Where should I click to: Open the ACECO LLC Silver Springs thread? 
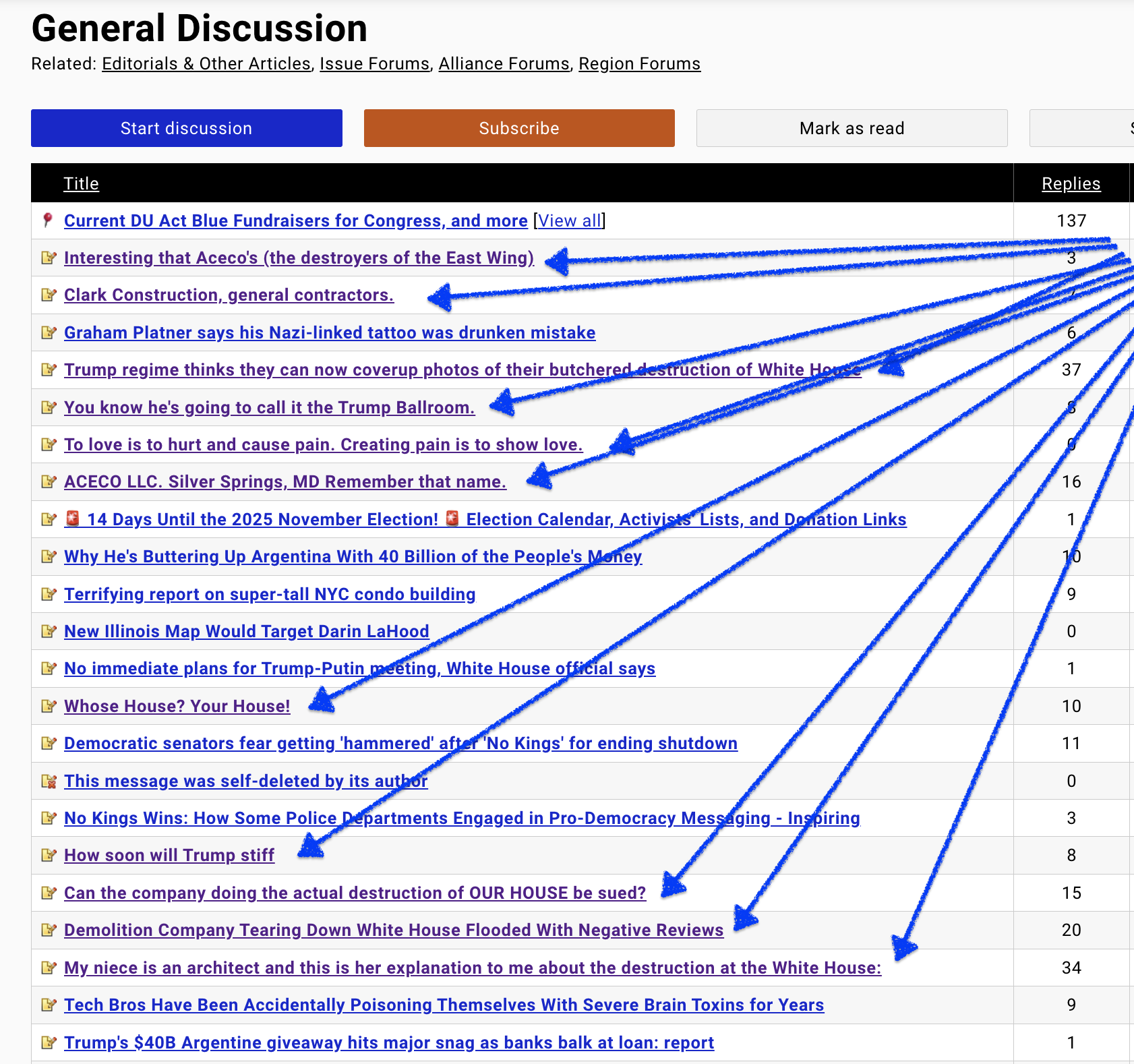(285, 482)
